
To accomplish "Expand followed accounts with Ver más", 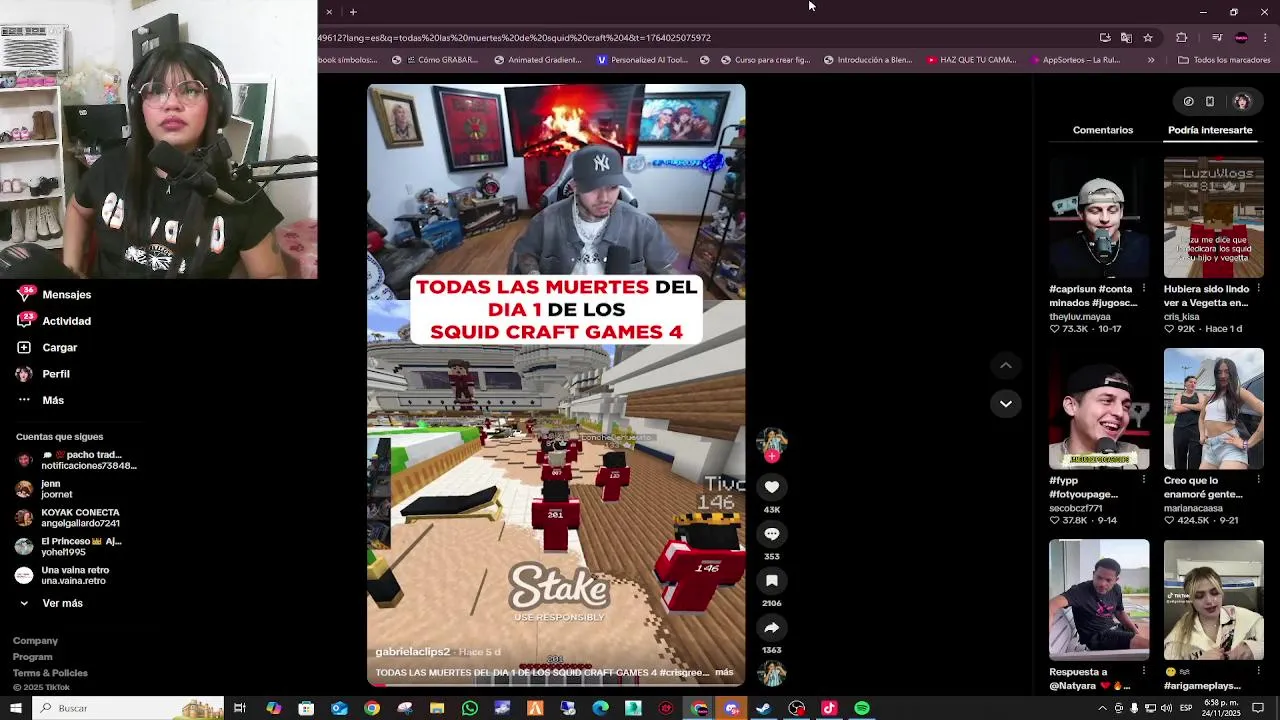I will (x=50, y=603).
